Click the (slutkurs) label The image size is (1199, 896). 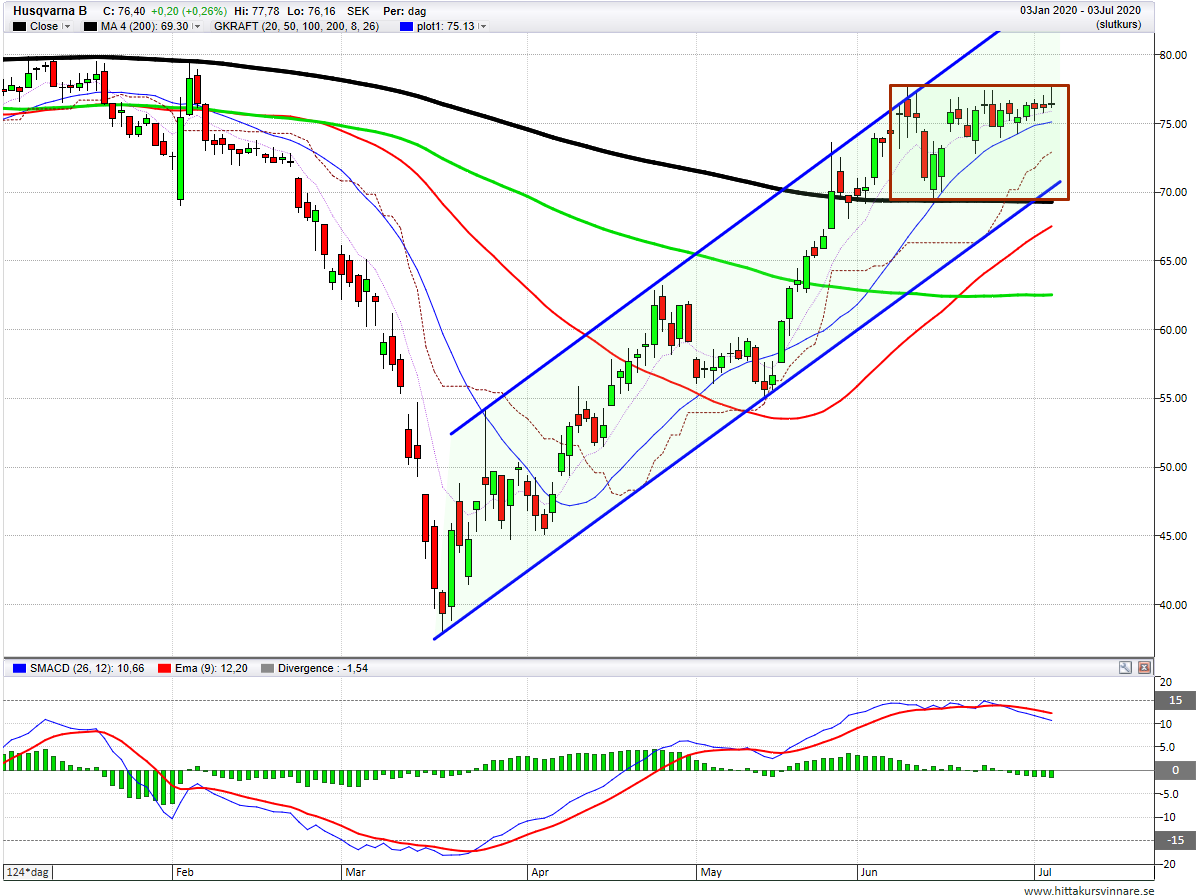point(1119,24)
